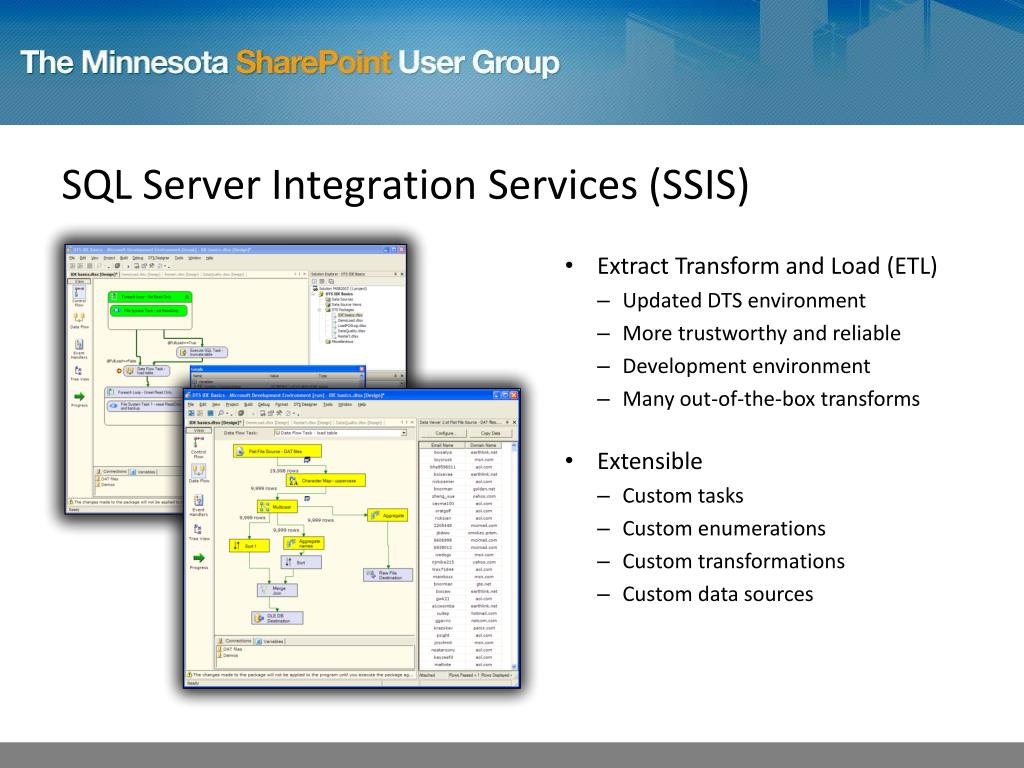
Task: Select Character Map - uppercase node
Action: click(x=326, y=481)
